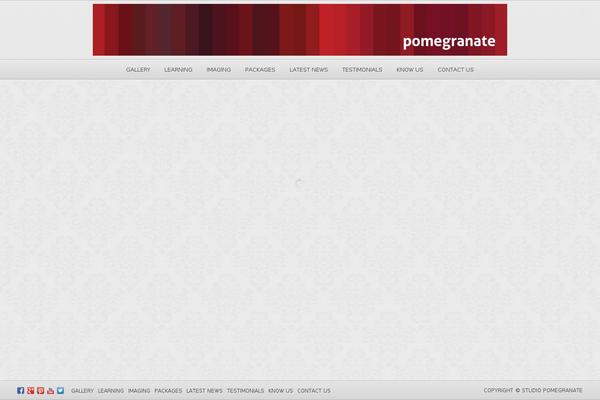The height and width of the screenshot is (400, 600).
Task: Follow the footer Learning link
Action: coord(111,391)
